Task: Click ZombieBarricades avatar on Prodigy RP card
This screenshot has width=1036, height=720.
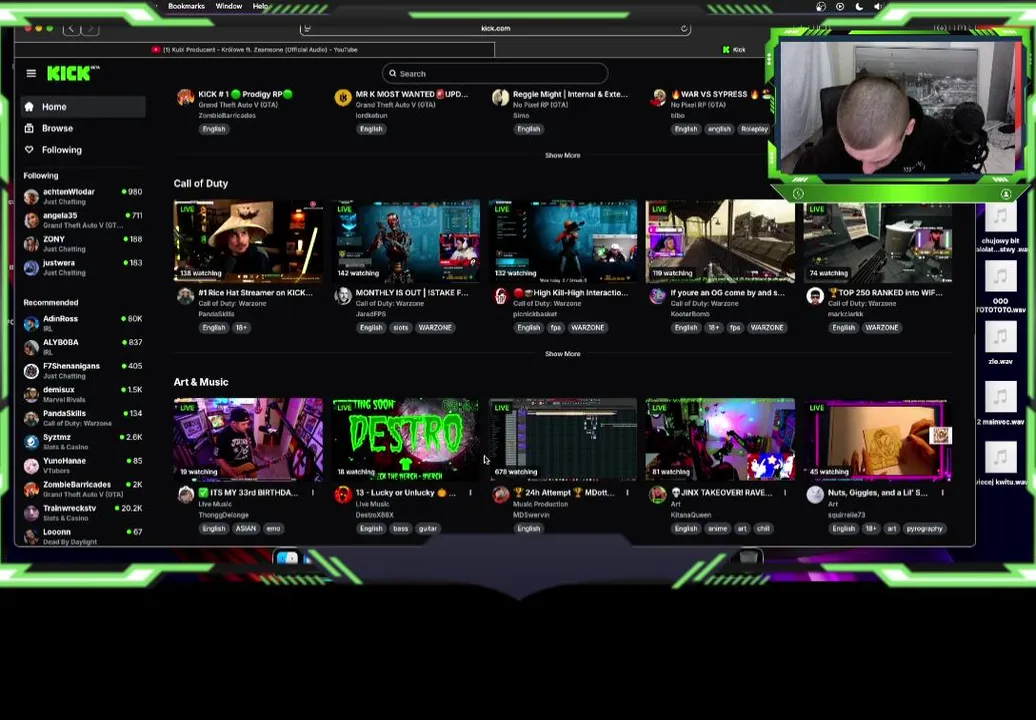Action: pyautogui.click(x=186, y=98)
